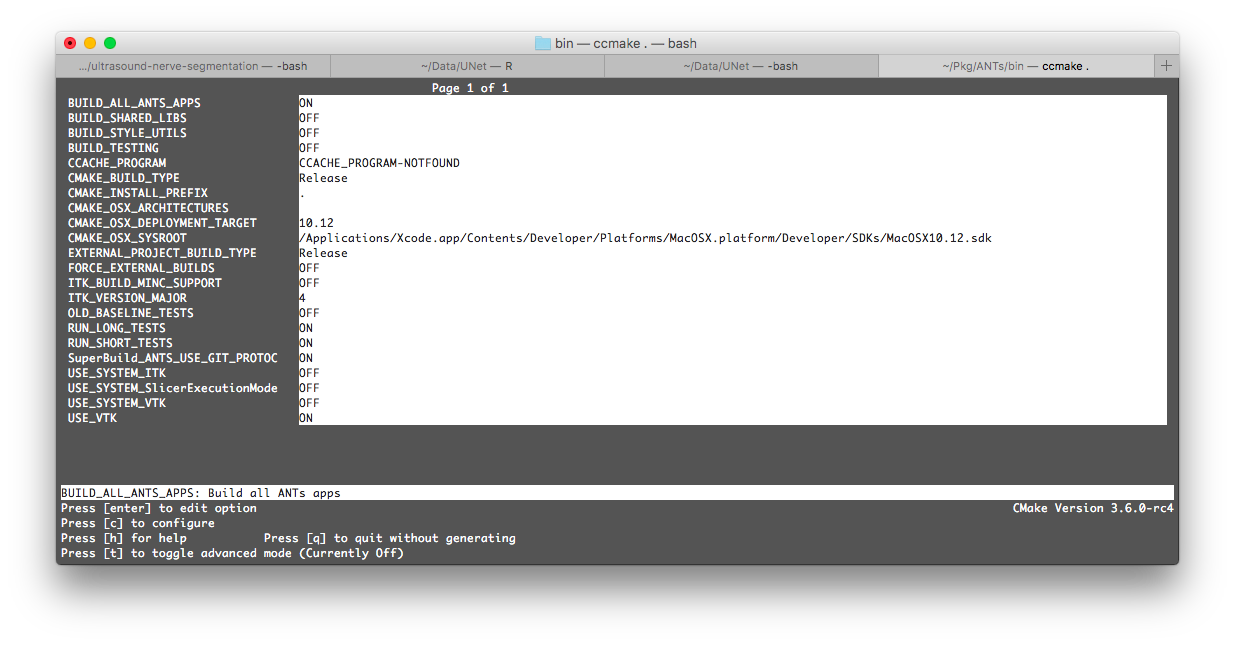Enable USE_SYSTEM_ITK

[309, 372]
